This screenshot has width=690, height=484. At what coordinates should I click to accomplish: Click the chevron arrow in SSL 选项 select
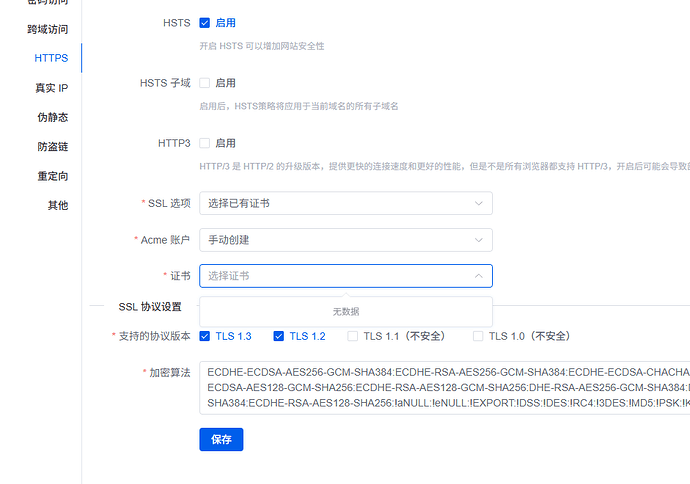tap(478, 203)
